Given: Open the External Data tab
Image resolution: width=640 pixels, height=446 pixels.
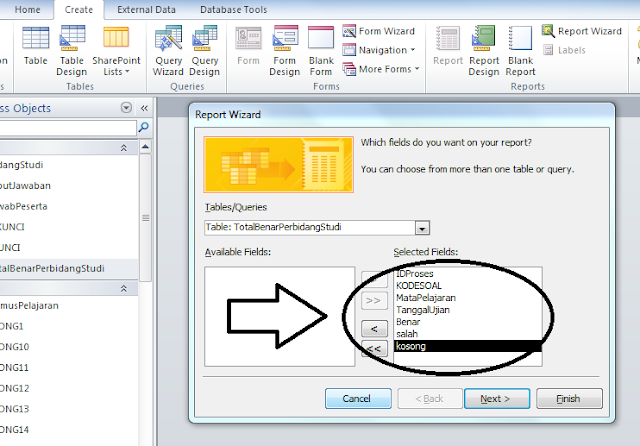Looking at the screenshot, I should (146, 9).
